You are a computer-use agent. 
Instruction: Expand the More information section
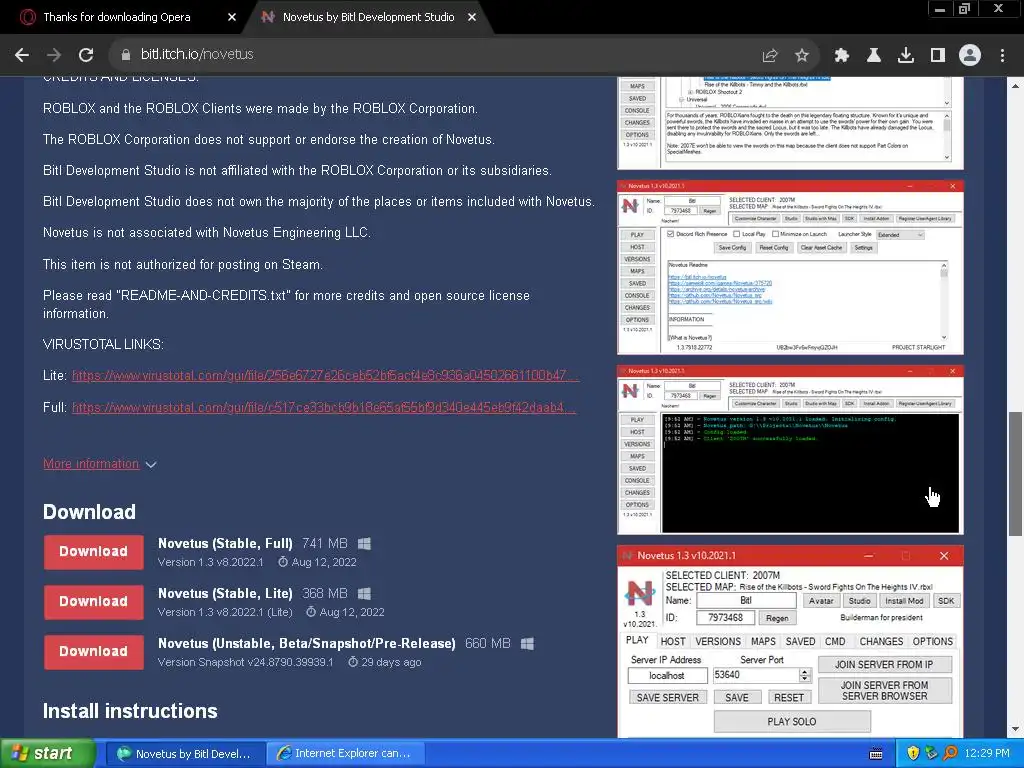pyautogui.click(x=99, y=464)
